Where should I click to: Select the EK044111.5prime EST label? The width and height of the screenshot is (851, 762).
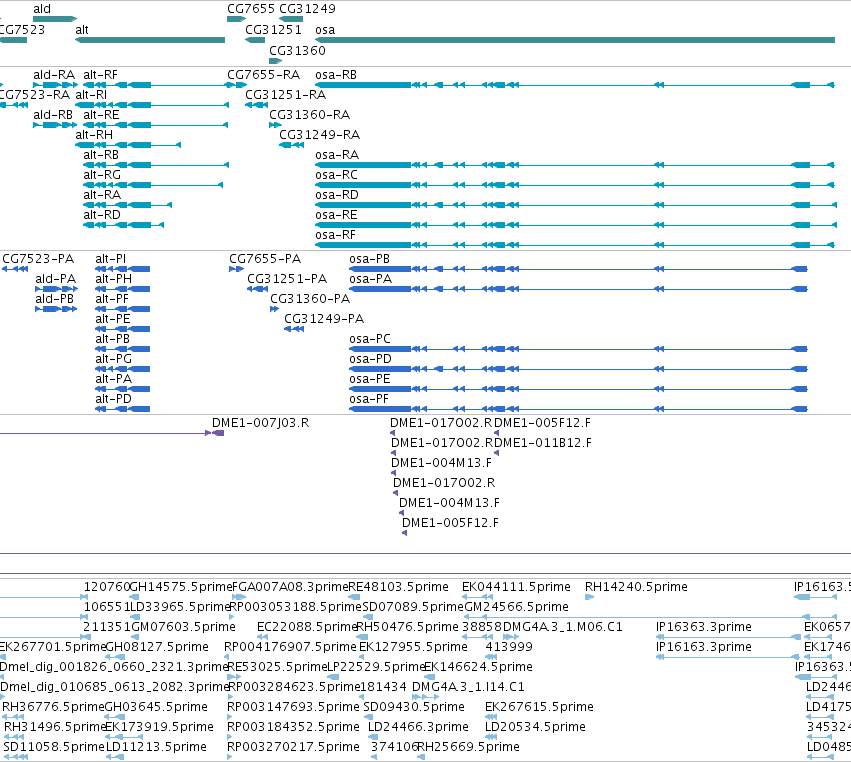pyautogui.click(x=516, y=587)
